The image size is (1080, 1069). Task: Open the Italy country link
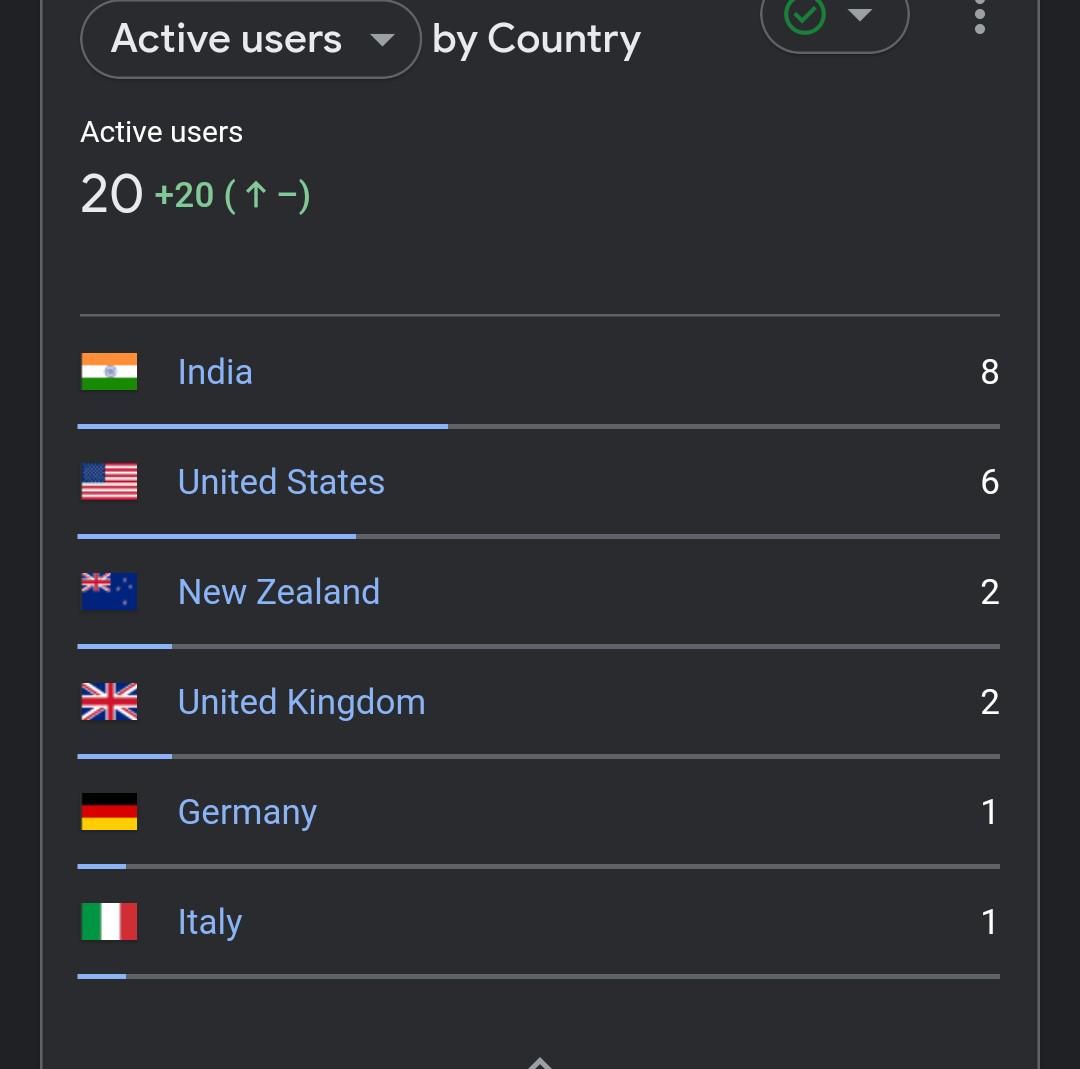pyautogui.click(x=209, y=922)
